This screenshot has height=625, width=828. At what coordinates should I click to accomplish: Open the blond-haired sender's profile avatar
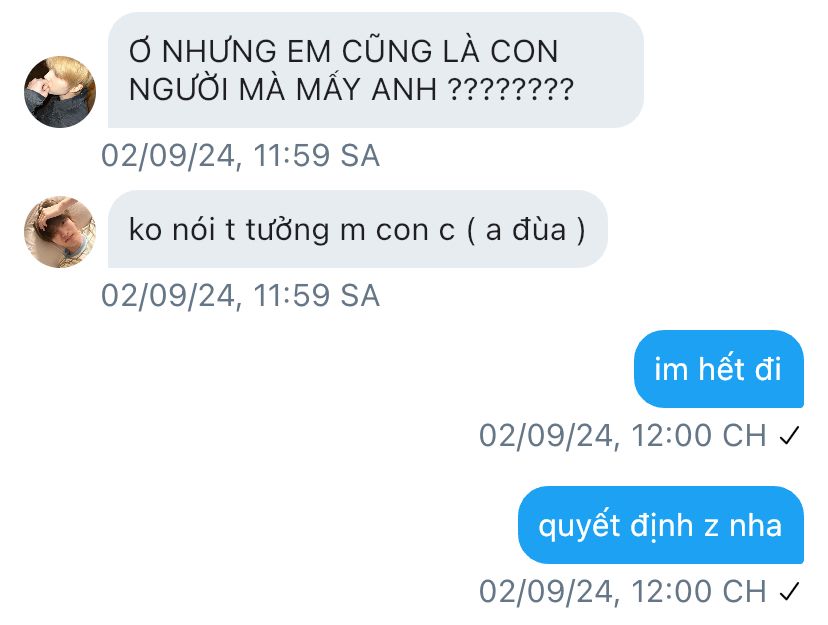tap(60, 92)
